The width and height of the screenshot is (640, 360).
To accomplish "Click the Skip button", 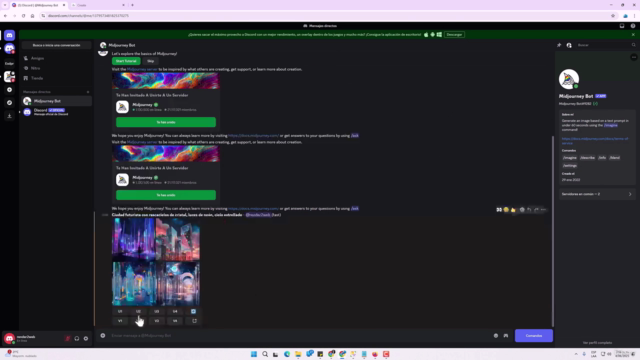I will (151, 61).
